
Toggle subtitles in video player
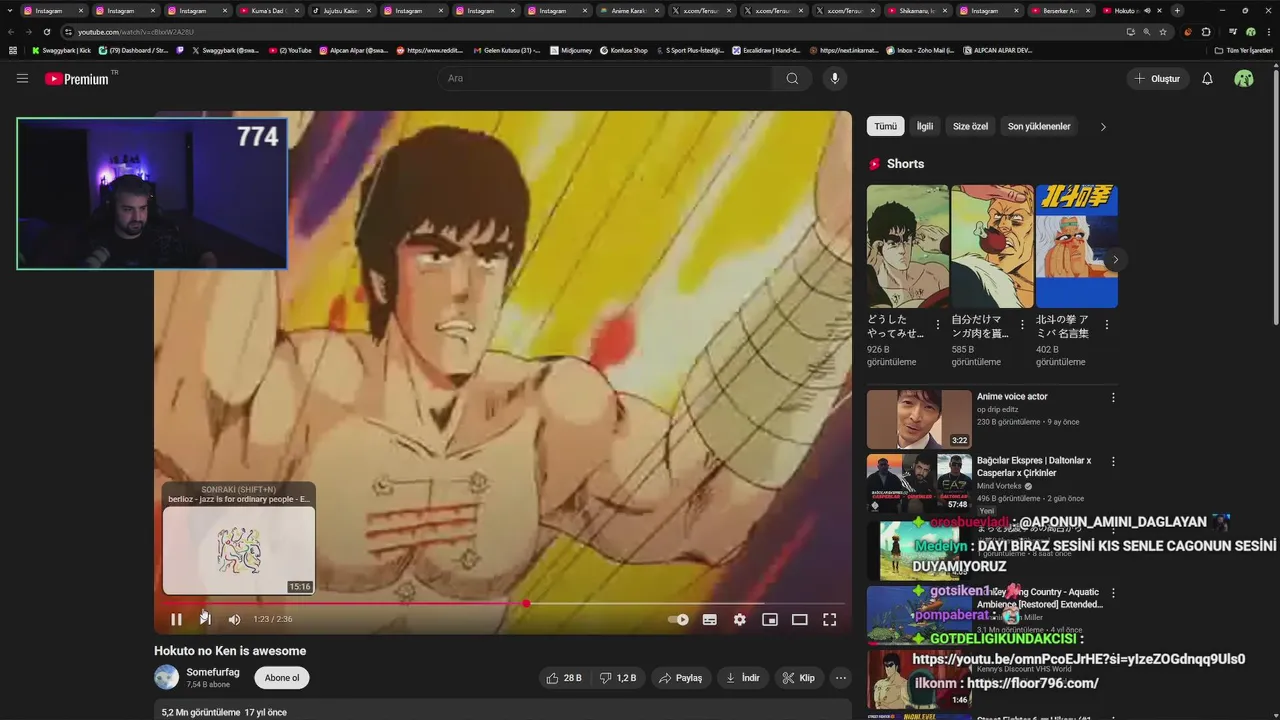coord(709,619)
